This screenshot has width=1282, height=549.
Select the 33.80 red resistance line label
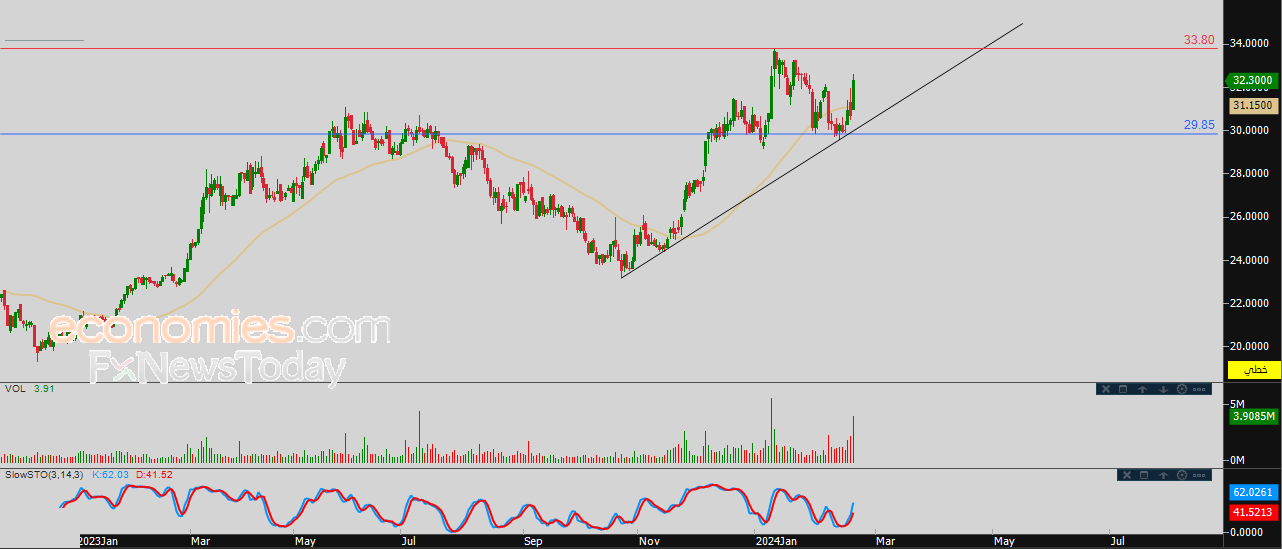click(1198, 40)
